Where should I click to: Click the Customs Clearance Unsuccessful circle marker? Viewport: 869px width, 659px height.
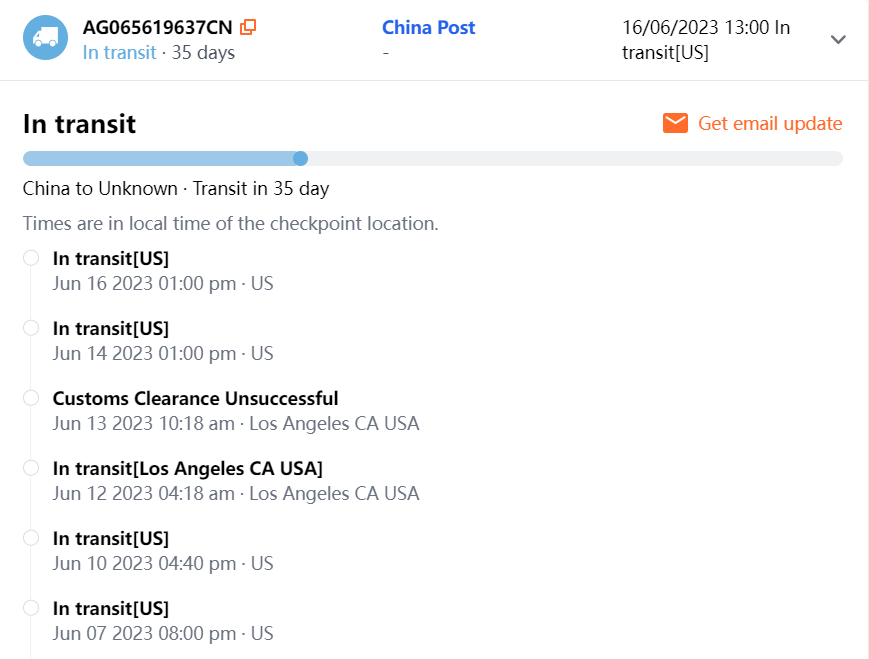pyautogui.click(x=31, y=398)
